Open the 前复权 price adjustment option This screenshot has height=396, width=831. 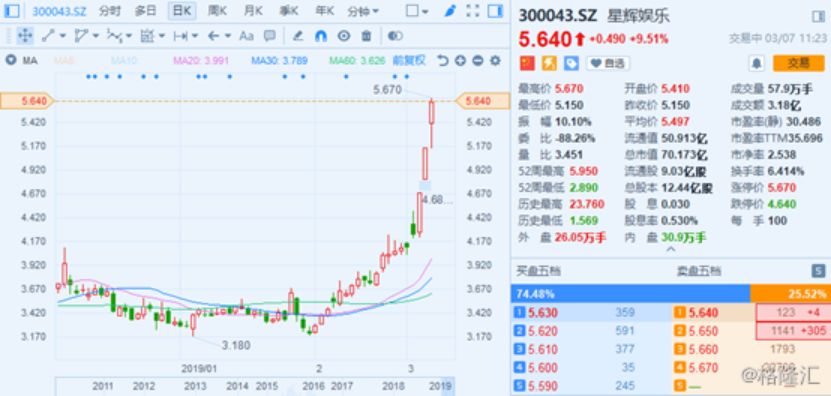(x=409, y=60)
